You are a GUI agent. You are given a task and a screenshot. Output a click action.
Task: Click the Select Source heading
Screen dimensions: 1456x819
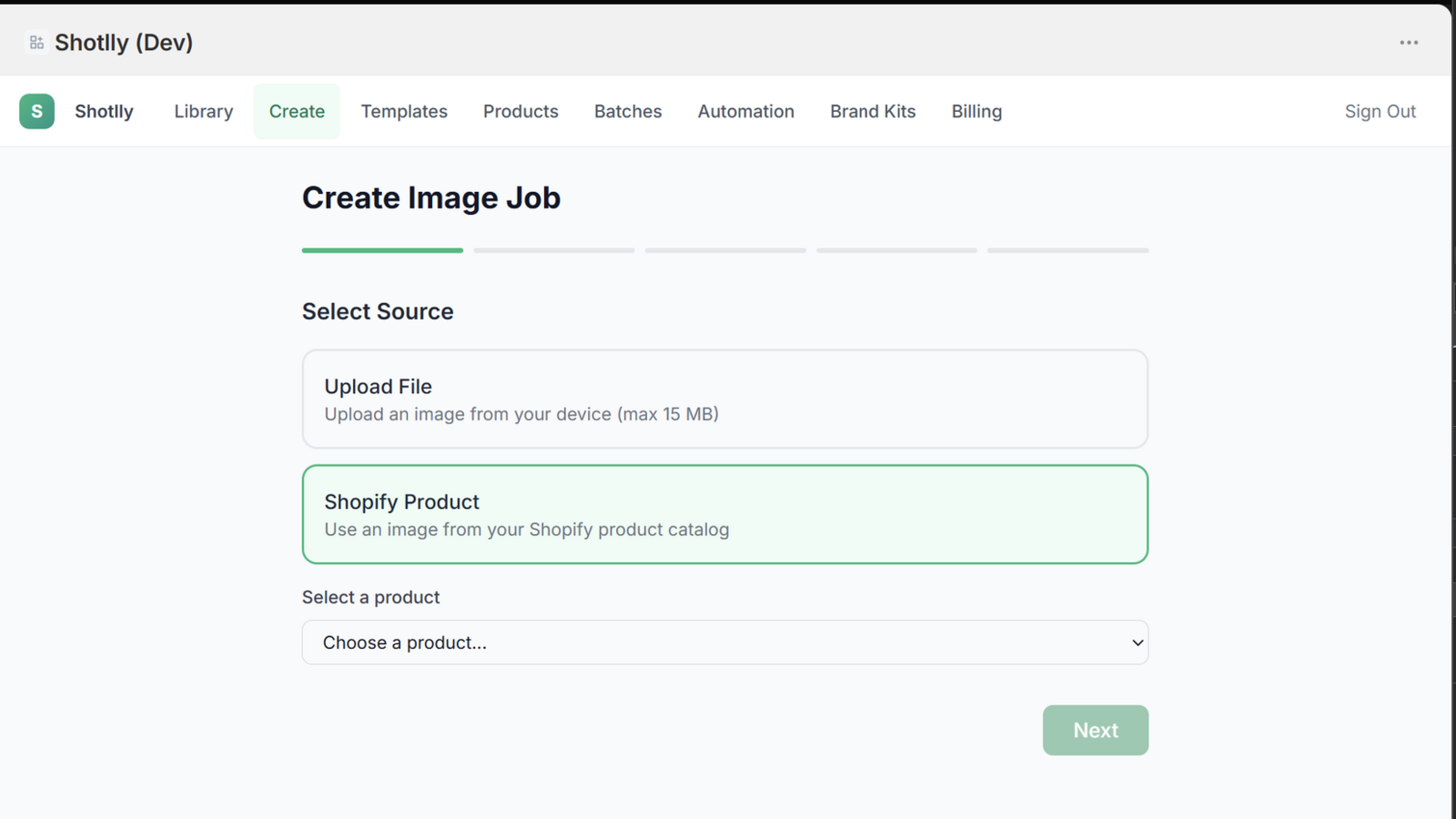pyautogui.click(x=378, y=311)
